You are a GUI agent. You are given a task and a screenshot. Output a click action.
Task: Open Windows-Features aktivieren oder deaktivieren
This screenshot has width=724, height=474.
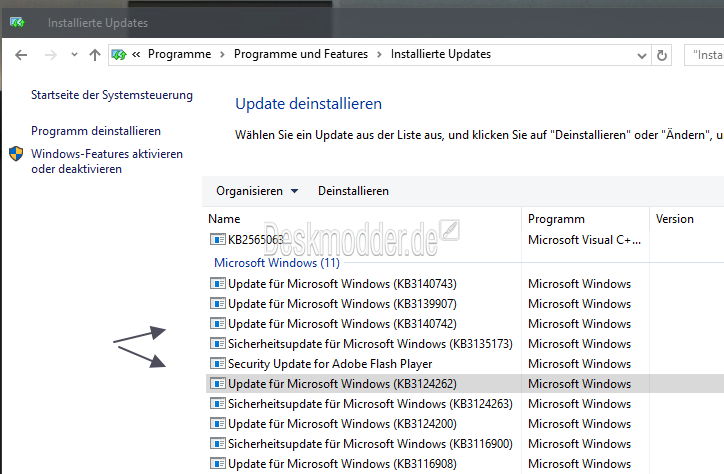click(x=107, y=161)
